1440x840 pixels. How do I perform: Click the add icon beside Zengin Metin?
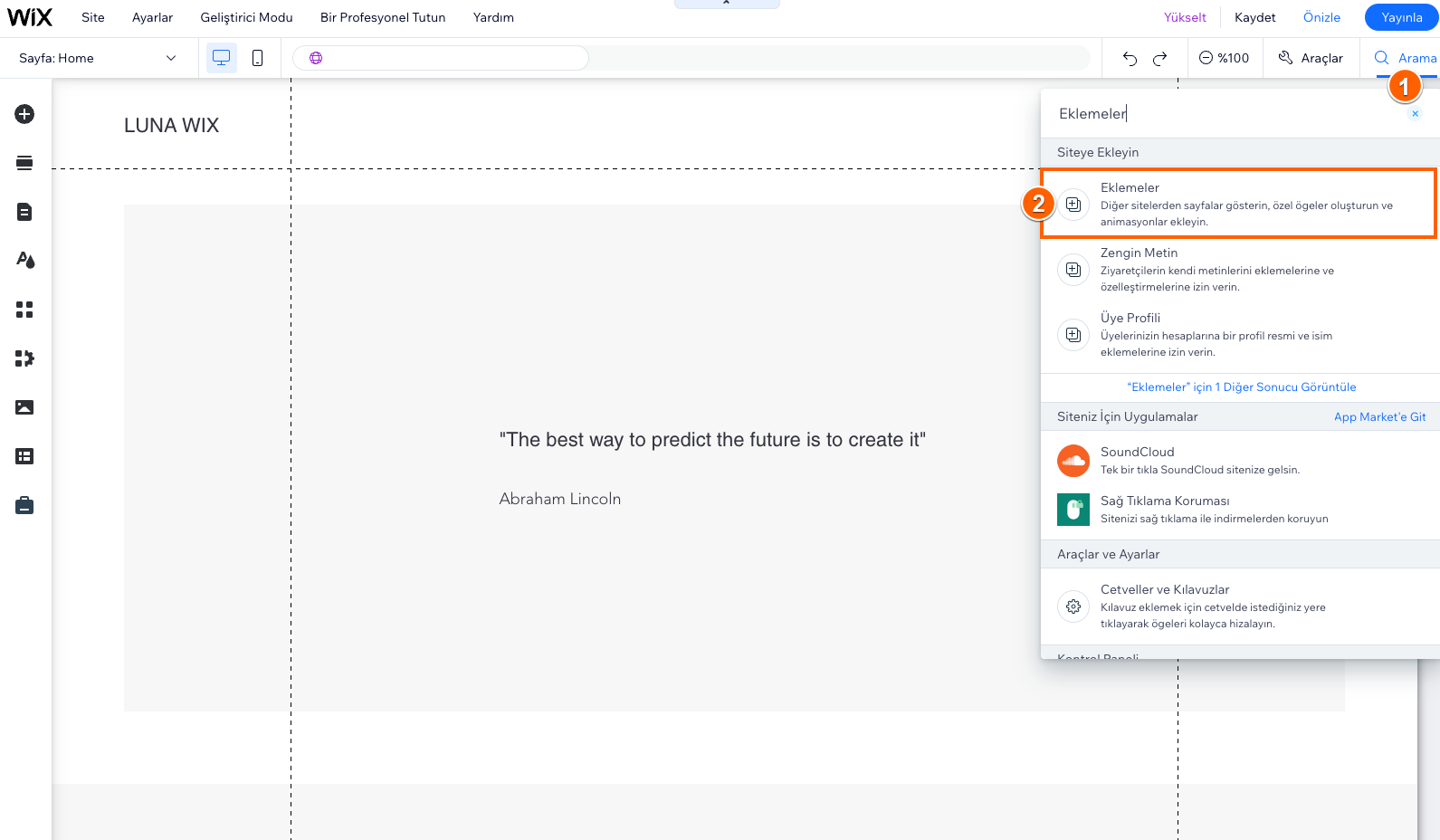click(x=1073, y=270)
